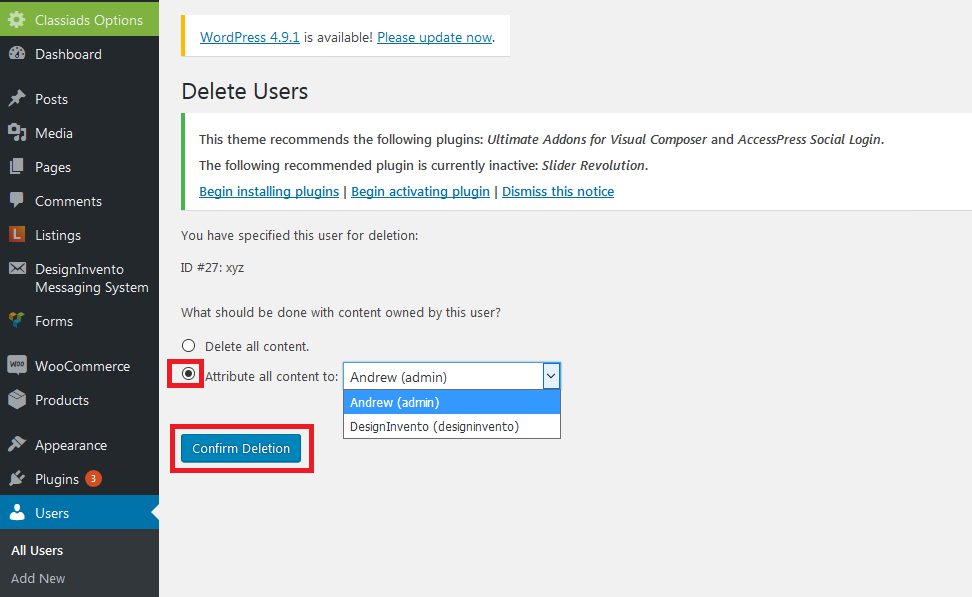Click the Attribute all content to label

pos(272,376)
